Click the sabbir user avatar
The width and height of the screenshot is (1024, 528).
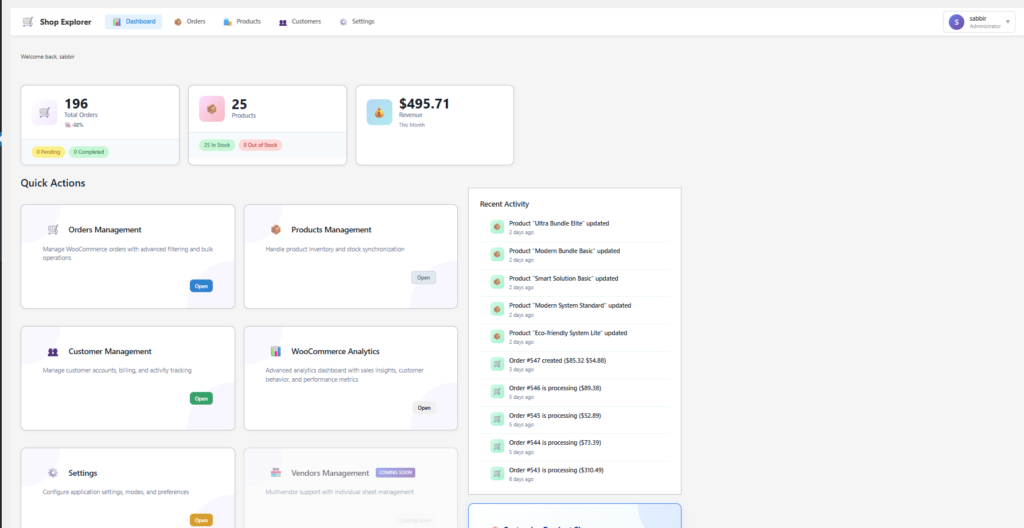click(x=956, y=22)
